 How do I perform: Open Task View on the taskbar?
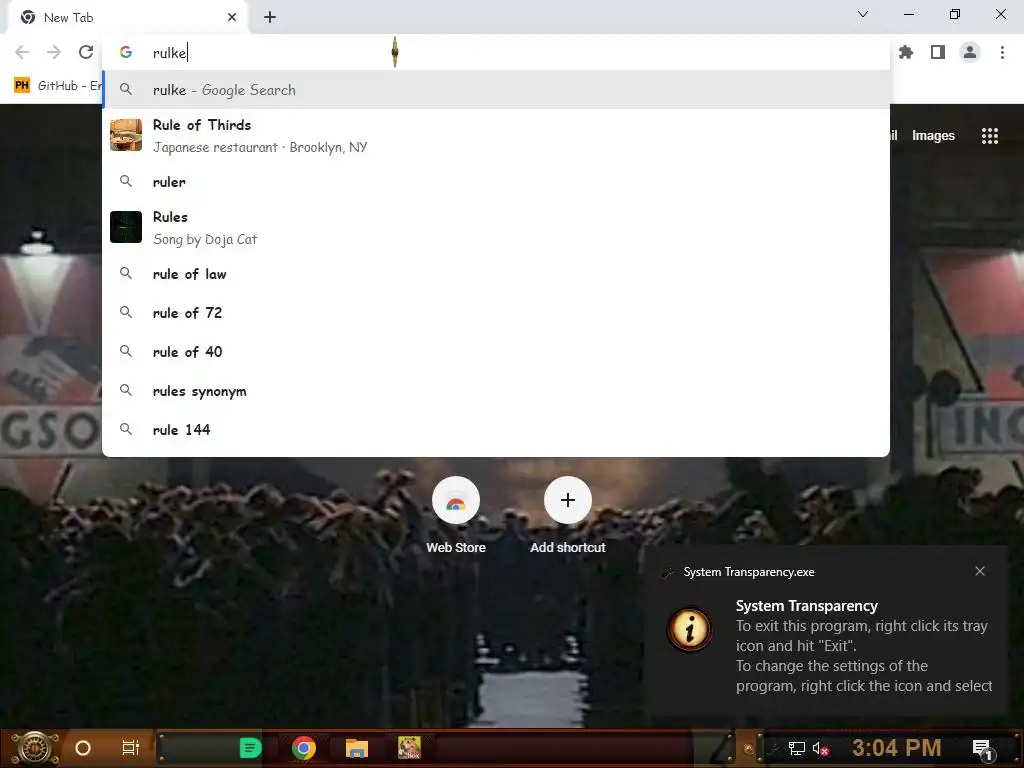[131, 748]
